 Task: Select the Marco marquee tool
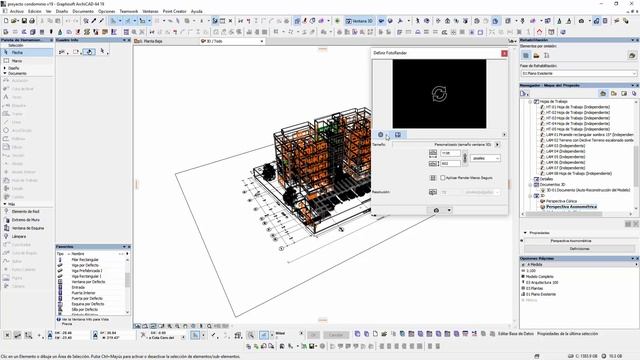(x=27, y=61)
